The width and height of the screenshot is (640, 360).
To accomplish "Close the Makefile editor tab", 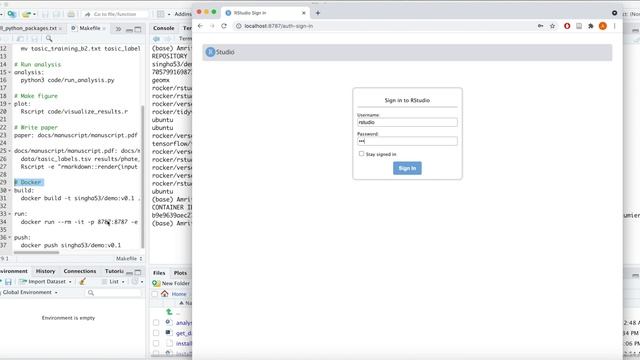I will pyautogui.click(x=104, y=29).
